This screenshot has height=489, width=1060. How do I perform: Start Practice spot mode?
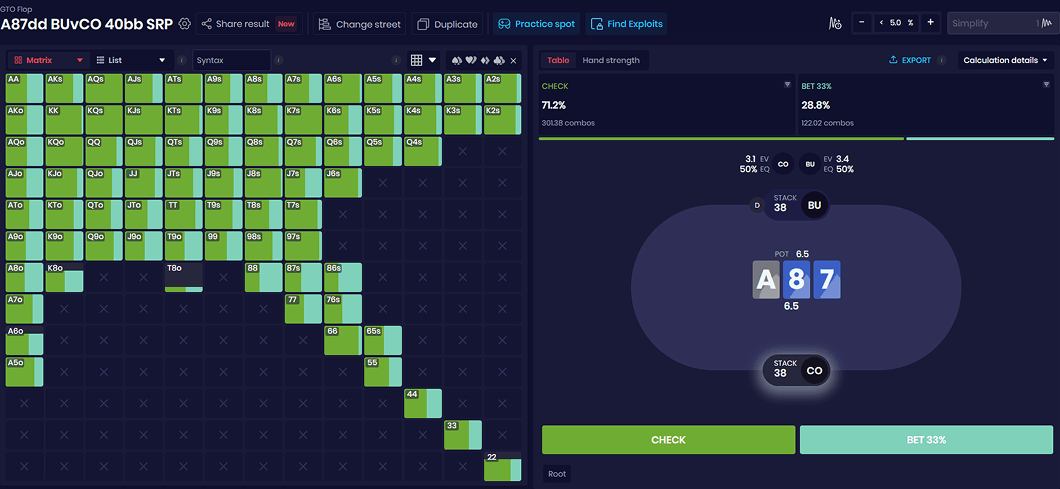point(536,23)
